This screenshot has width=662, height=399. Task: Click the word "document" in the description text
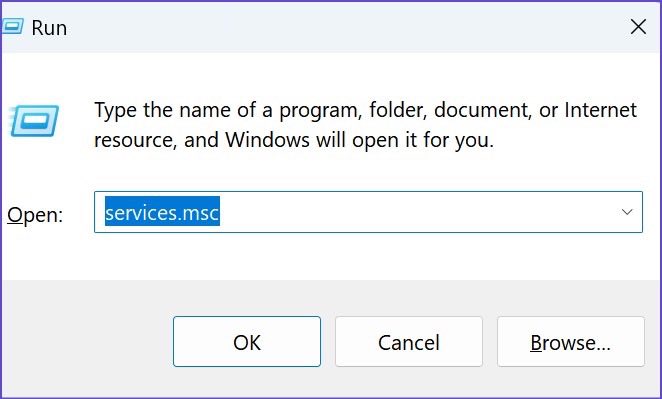point(482,110)
